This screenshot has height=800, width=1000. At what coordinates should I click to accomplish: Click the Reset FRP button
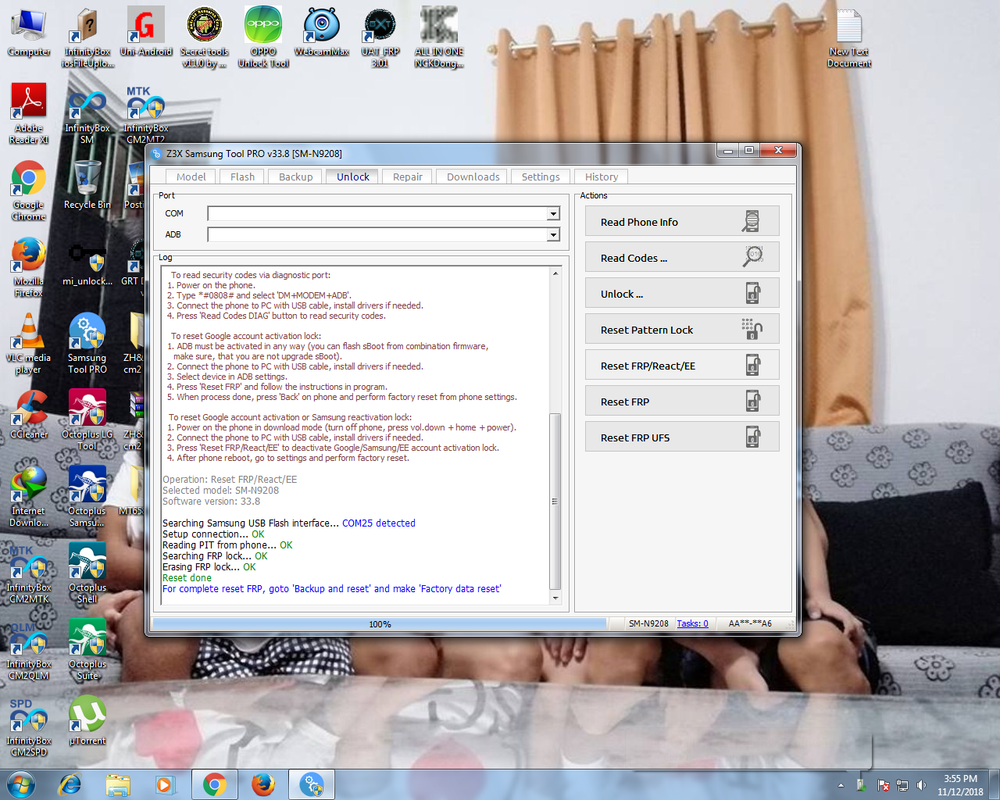coord(682,401)
